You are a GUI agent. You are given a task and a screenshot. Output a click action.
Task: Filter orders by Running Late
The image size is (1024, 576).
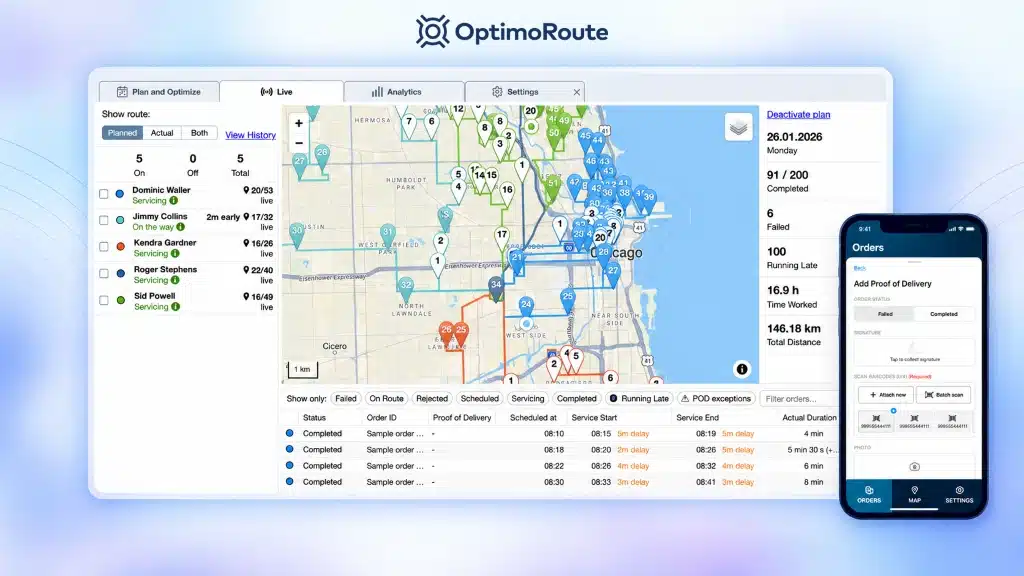coord(639,398)
